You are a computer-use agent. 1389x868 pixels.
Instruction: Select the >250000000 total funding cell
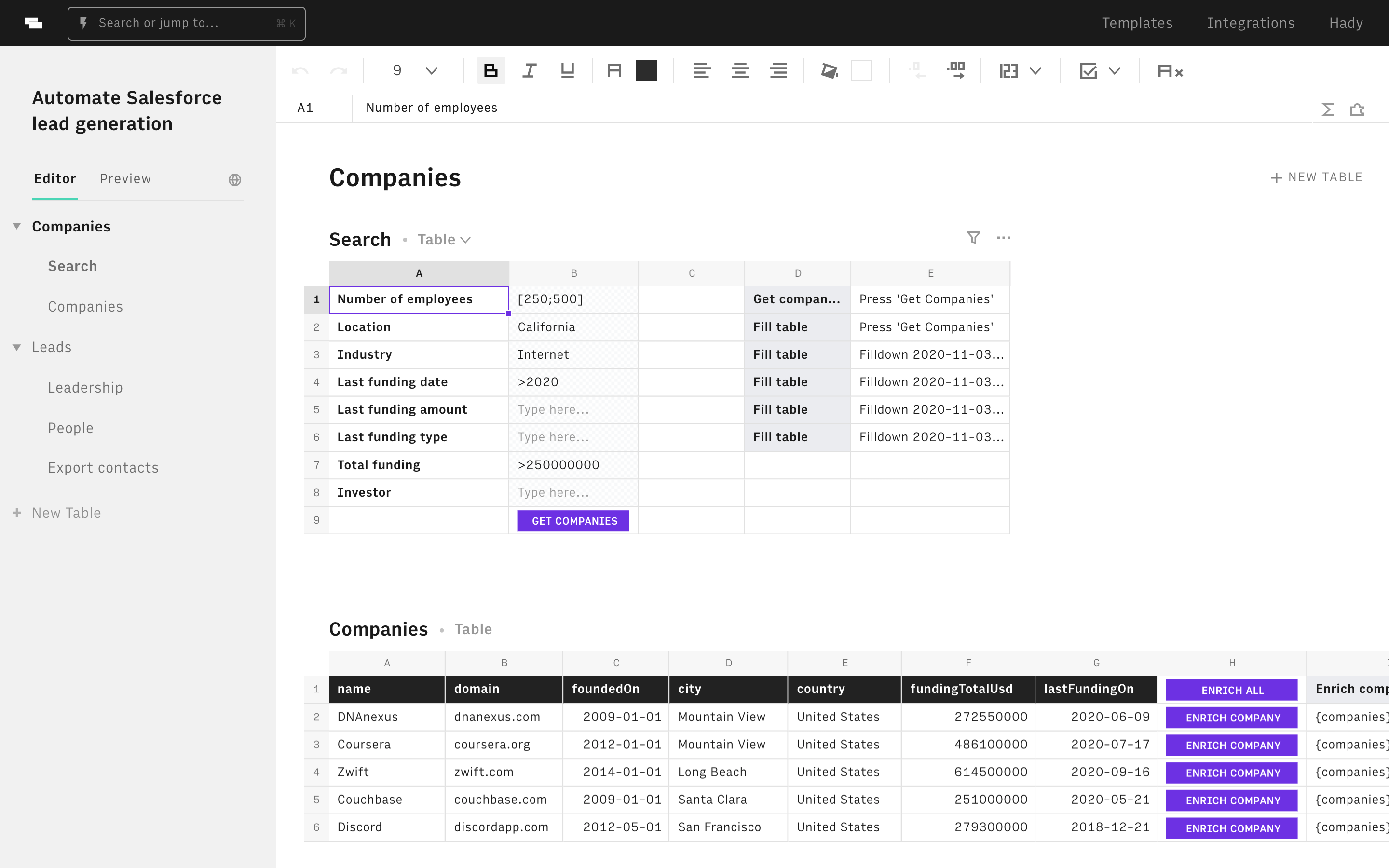(573, 465)
